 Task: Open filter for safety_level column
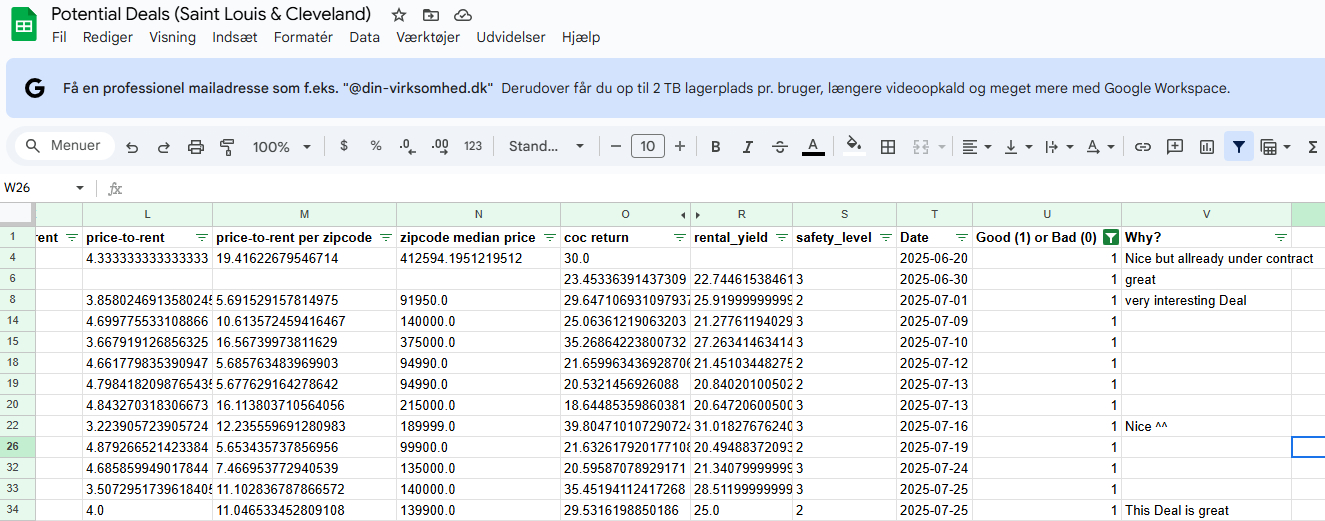(x=886, y=238)
